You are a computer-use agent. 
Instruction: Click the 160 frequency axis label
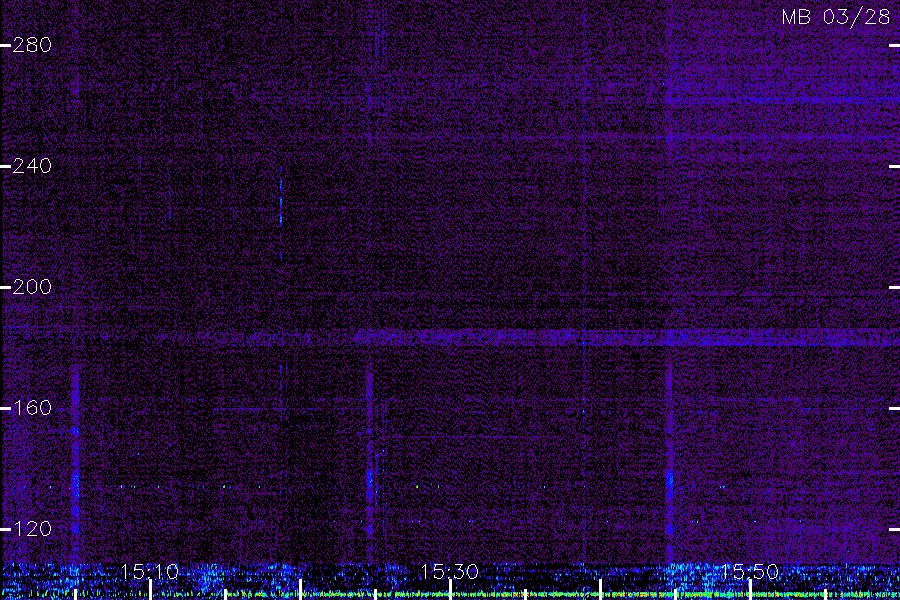point(32,408)
